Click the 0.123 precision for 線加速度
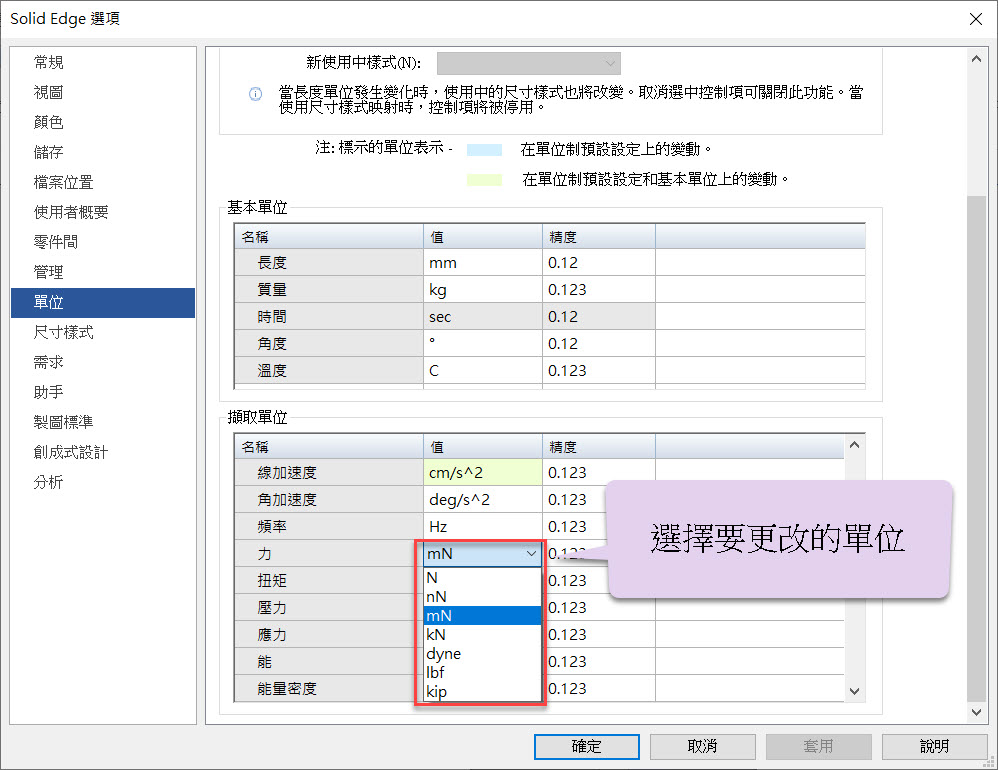The width and height of the screenshot is (998, 770). tap(598, 473)
